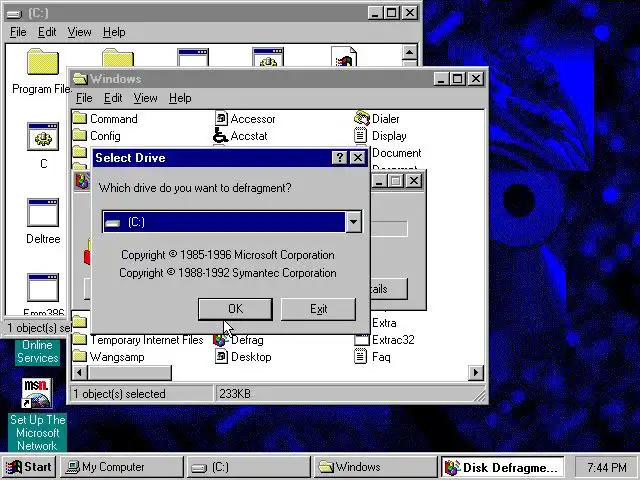This screenshot has height=480, width=640.
Task: Switch to (C:) taskbar button
Action: (249, 467)
